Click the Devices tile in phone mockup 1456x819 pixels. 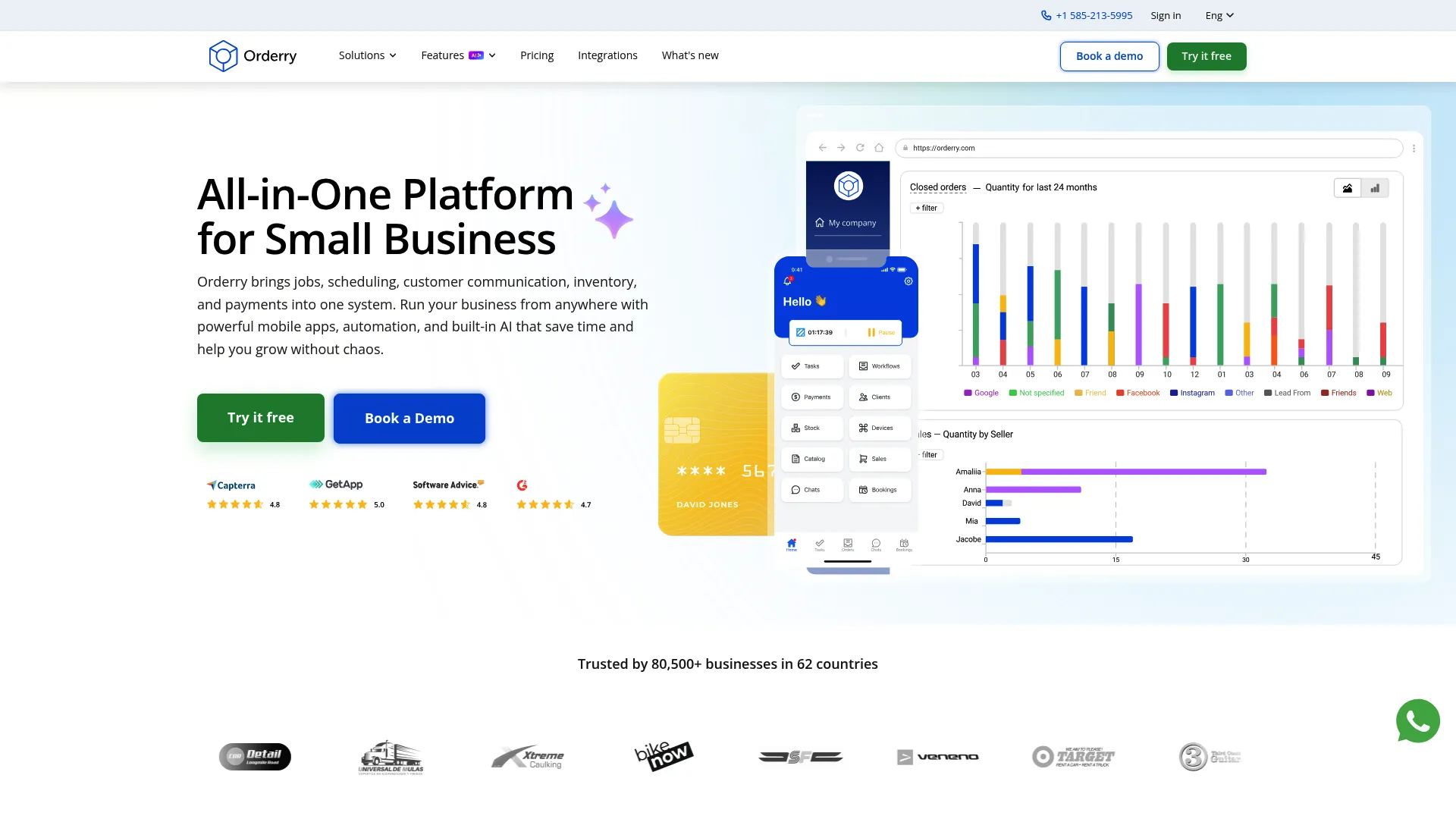pos(880,428)
